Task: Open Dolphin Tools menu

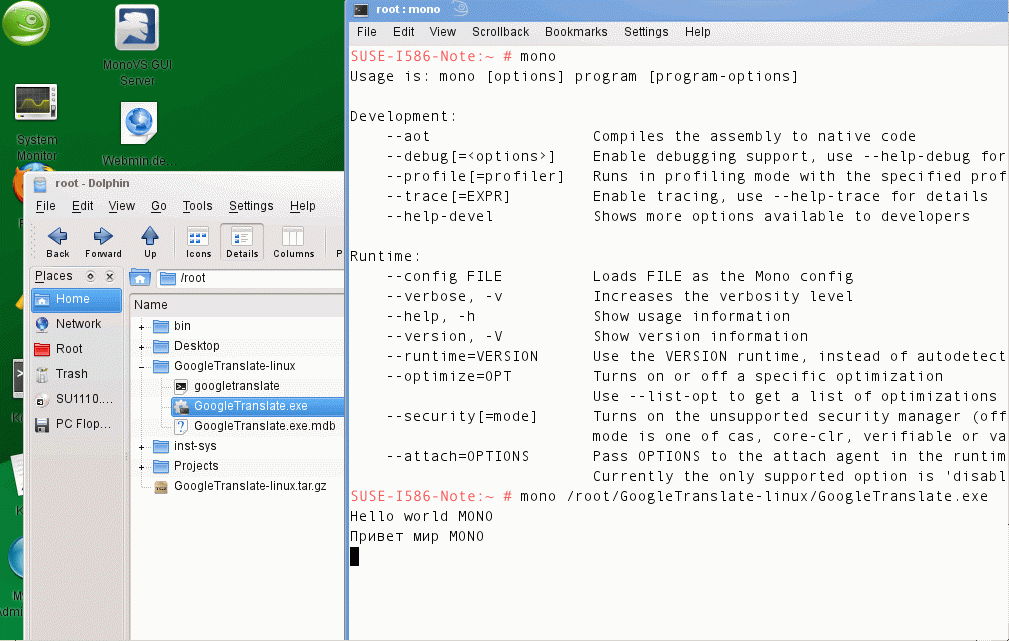Action: (197, 206)
